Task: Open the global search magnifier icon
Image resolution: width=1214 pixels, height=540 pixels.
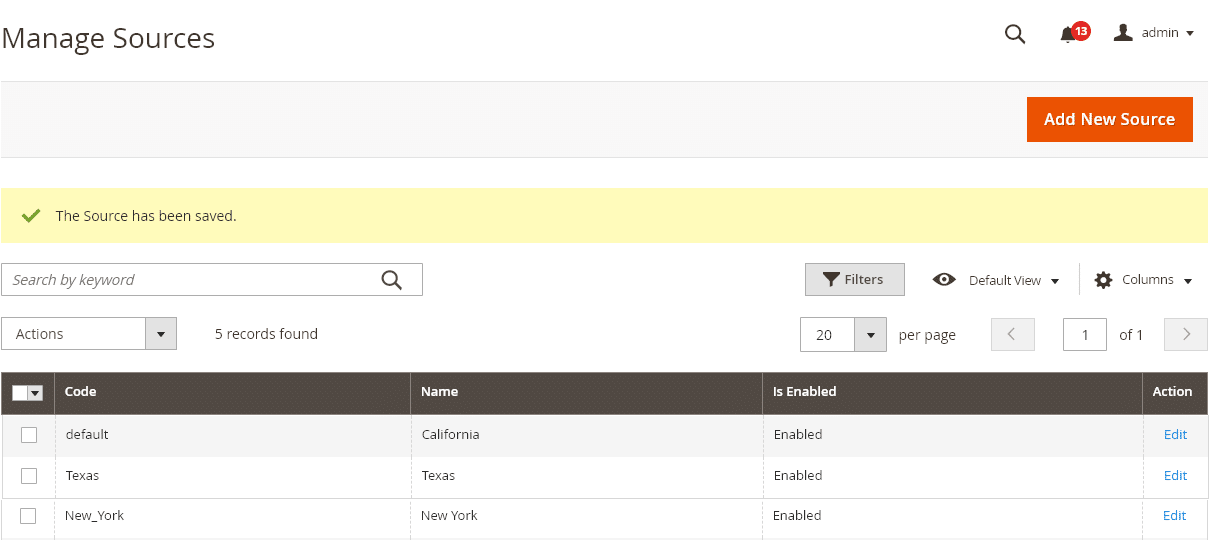Action: (1015, 34)
